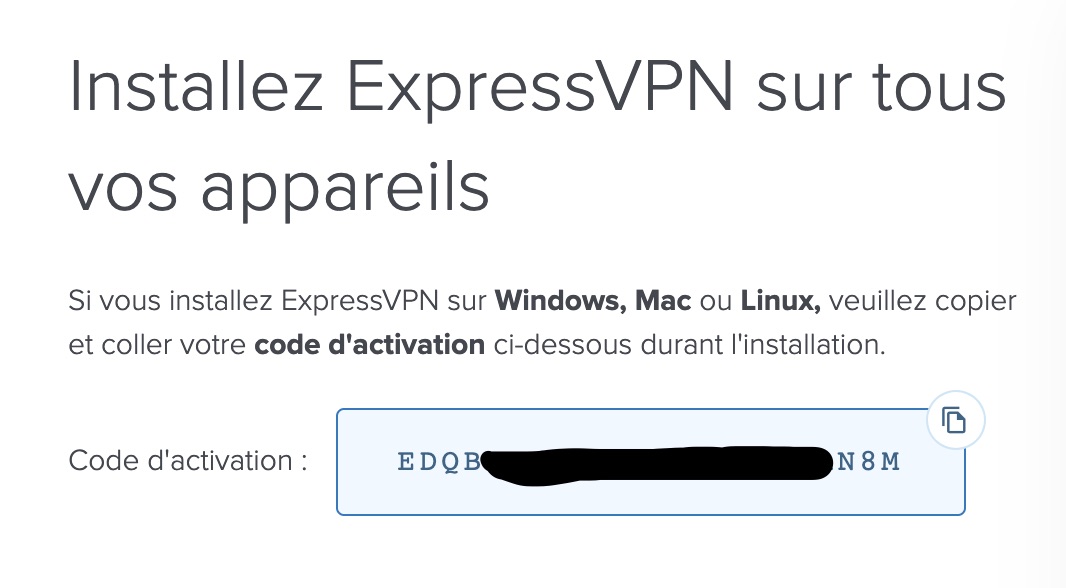Click 'Installez' in the page heading

pos(196,86)
